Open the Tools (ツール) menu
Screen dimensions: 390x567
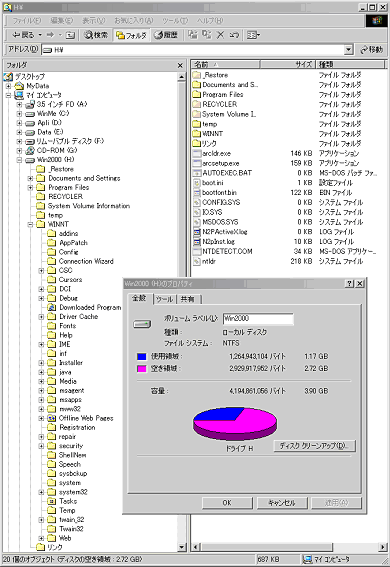click(x=175, y=21)
